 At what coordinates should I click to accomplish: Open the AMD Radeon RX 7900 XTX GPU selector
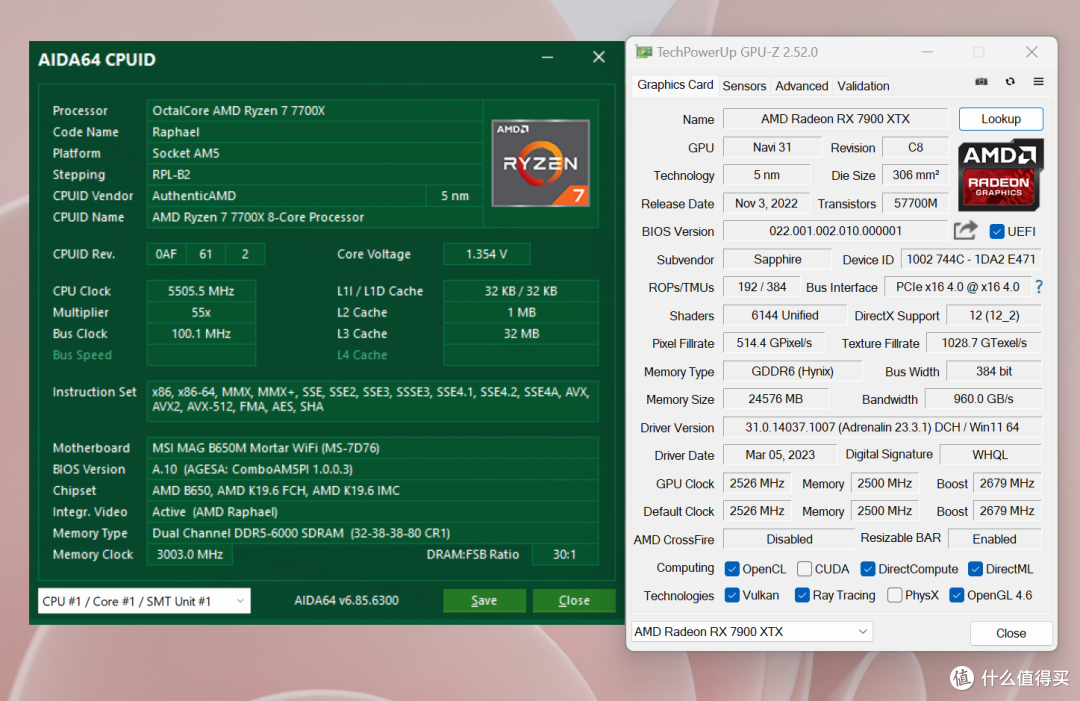click(751, 631)
